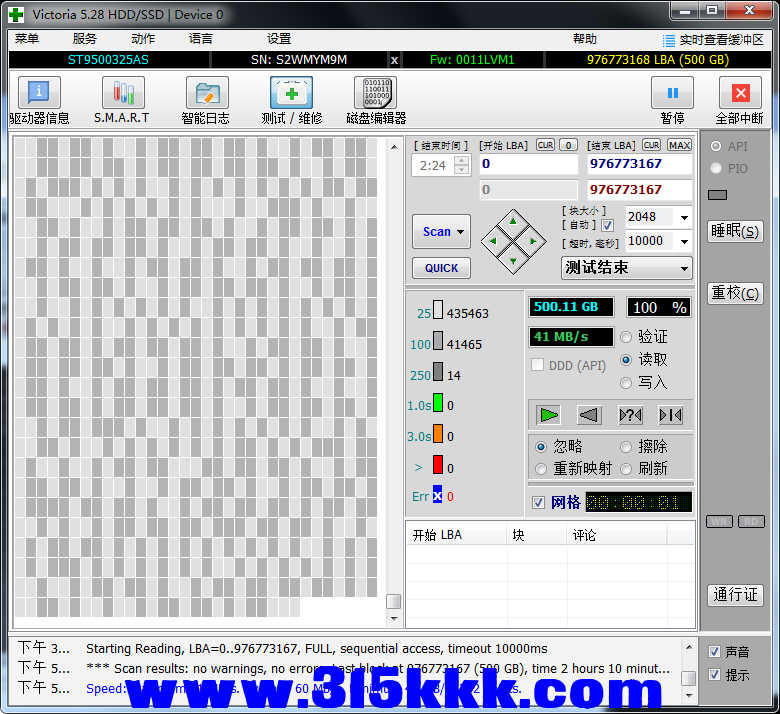Click the 暂停 pause icon
Viewport: 780px width, 714px height.
(x=673, y=93)
